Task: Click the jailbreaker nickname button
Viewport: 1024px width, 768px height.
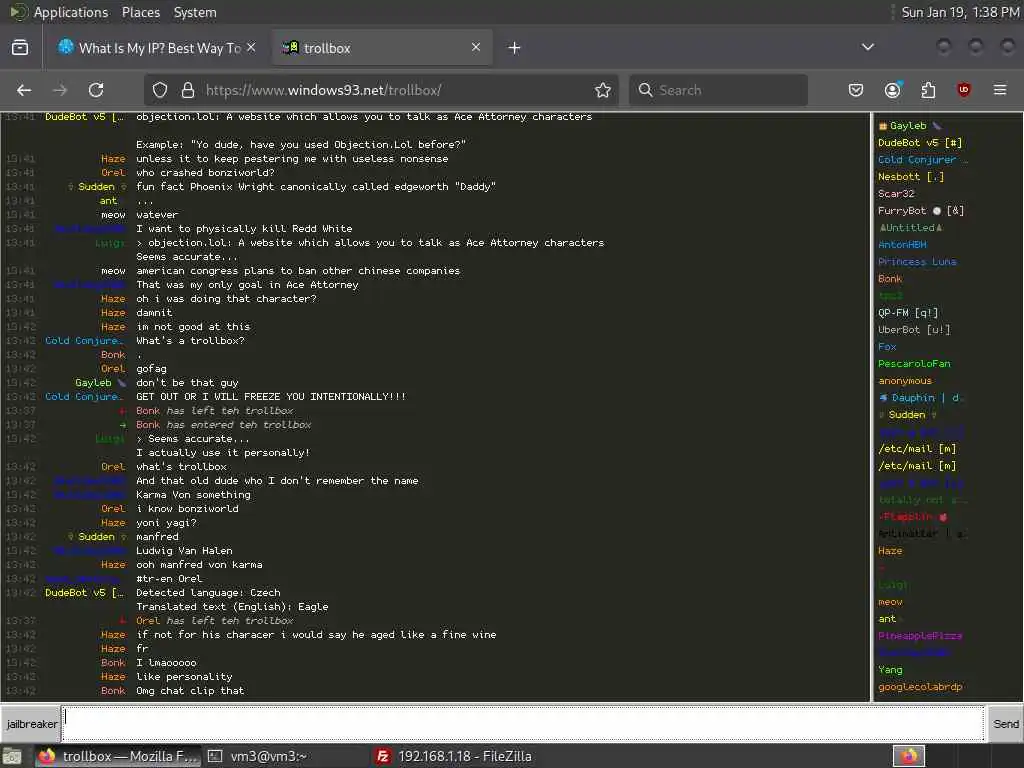Action: (x=31, y=724)
